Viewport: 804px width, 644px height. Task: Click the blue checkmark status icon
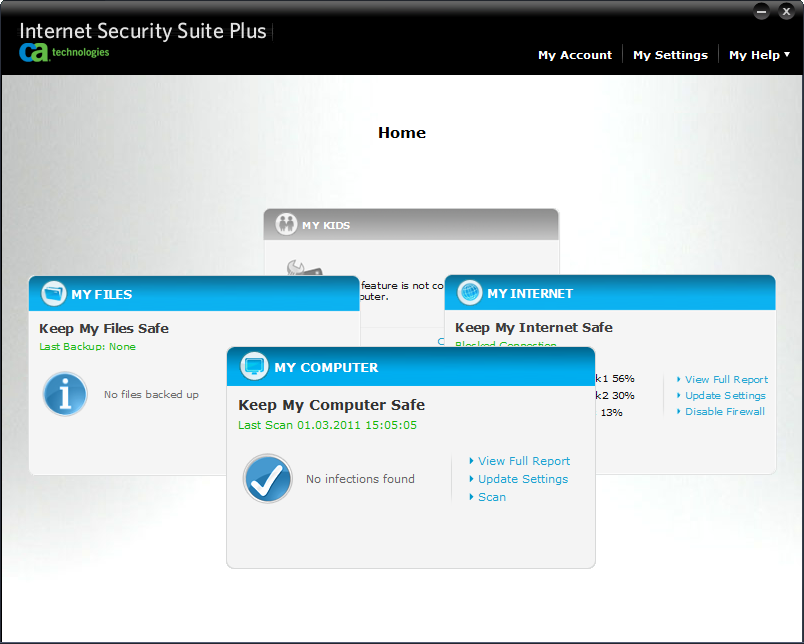tap(268, 479)
